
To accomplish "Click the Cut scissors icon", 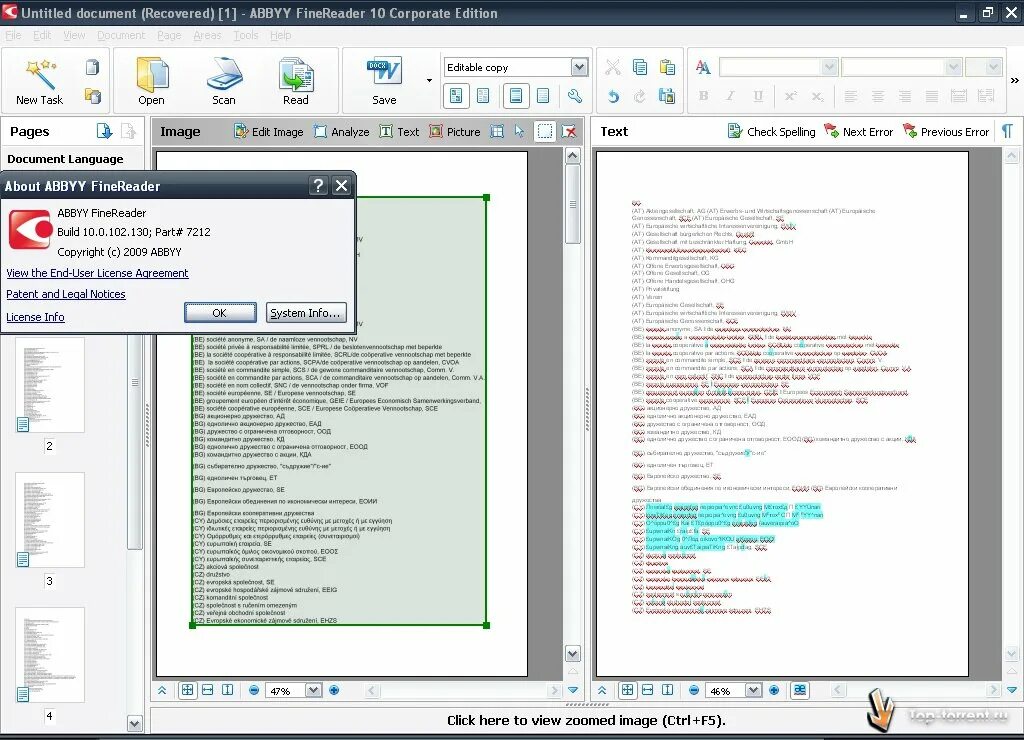I will coord(613,67).
